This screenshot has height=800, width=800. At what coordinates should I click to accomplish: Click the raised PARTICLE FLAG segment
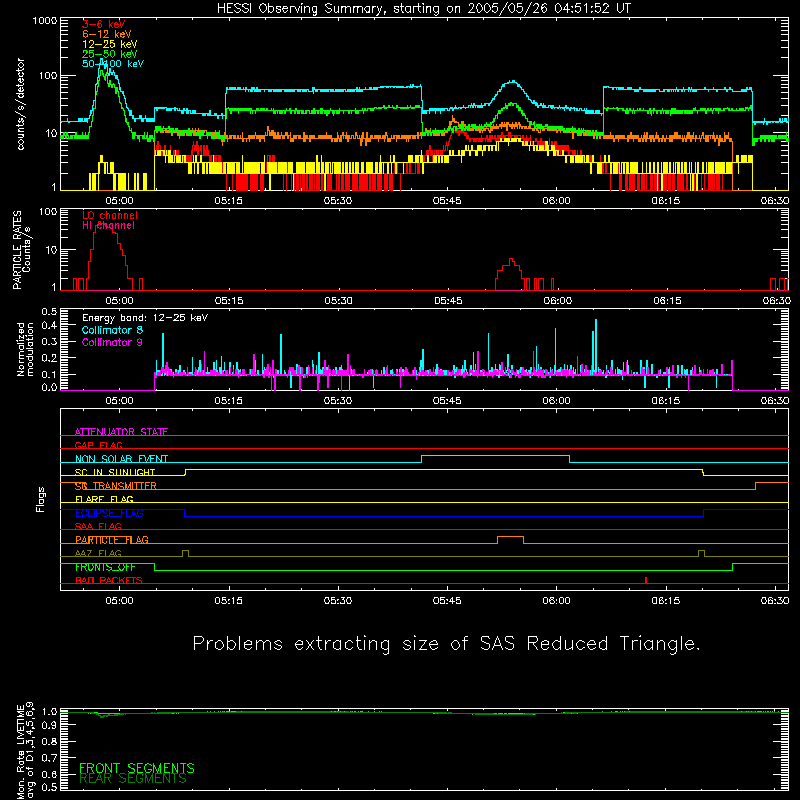[x=510, y=537]
